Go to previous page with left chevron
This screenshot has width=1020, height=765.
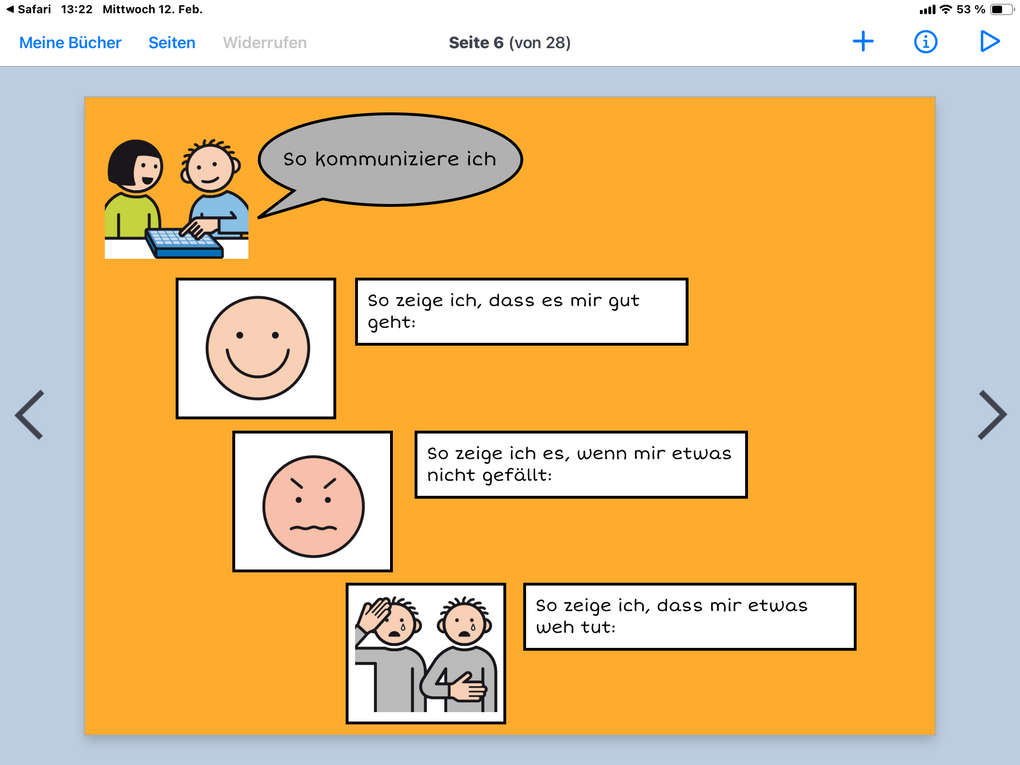tap(30, 414)
